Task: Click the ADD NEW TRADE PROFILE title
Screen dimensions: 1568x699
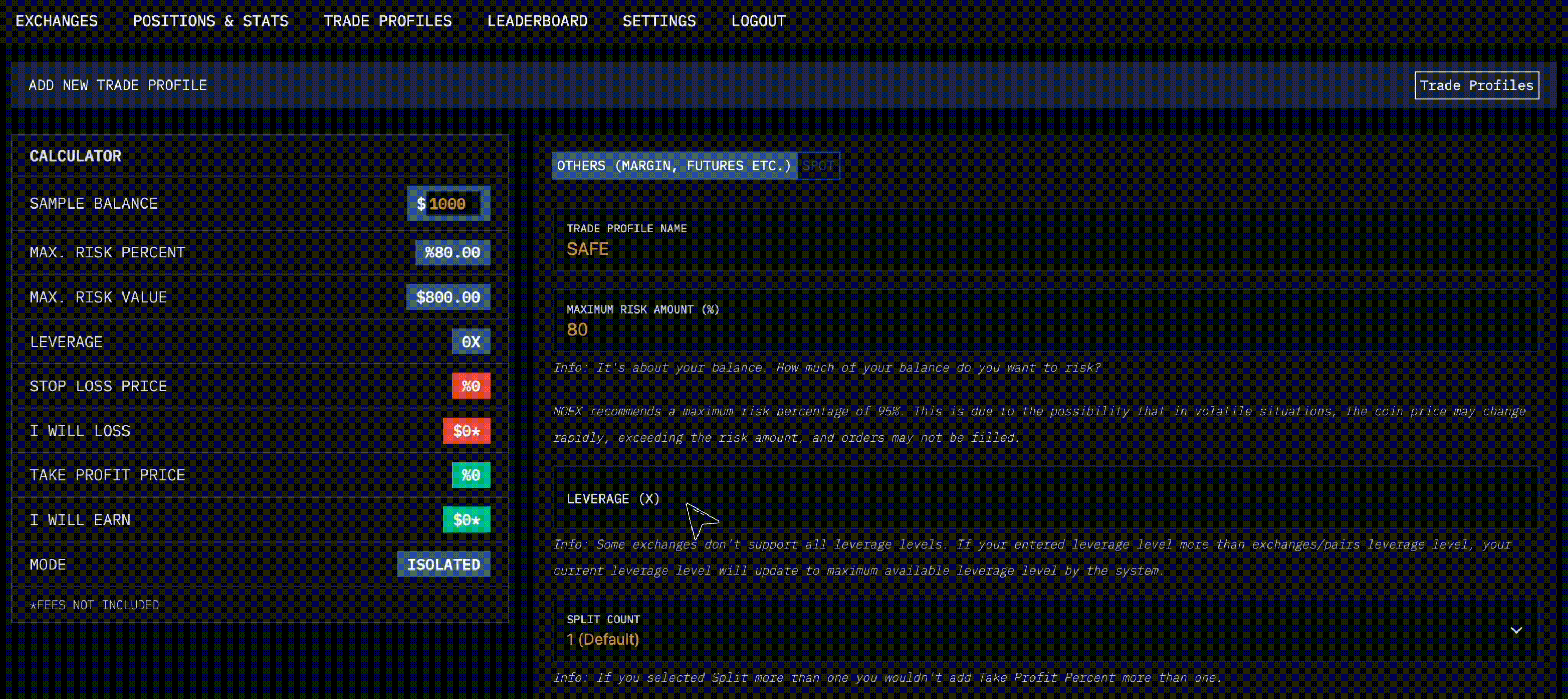Action: [x=118, y=85]
